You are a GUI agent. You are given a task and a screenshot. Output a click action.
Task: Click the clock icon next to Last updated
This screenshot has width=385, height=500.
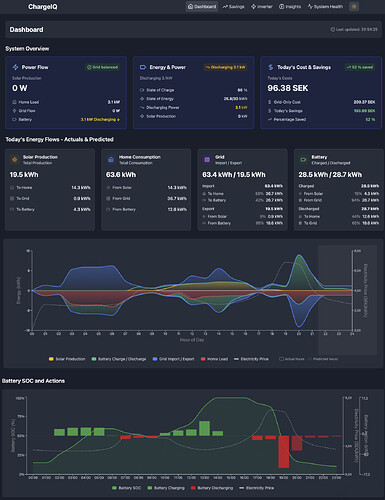pyautogui.click(x=332, y=30)
